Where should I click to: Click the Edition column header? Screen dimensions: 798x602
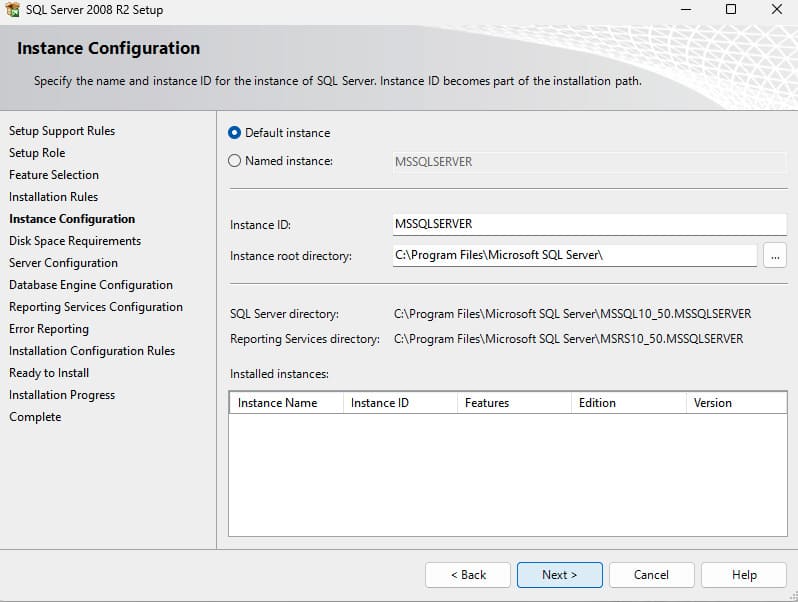click(629, 403)
